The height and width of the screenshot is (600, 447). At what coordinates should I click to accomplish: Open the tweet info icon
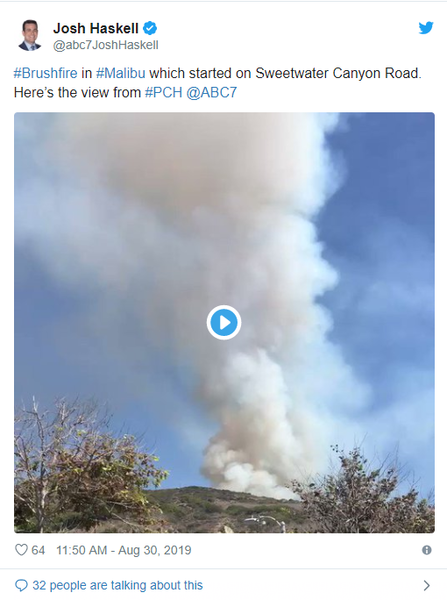[x=426, y=550]
